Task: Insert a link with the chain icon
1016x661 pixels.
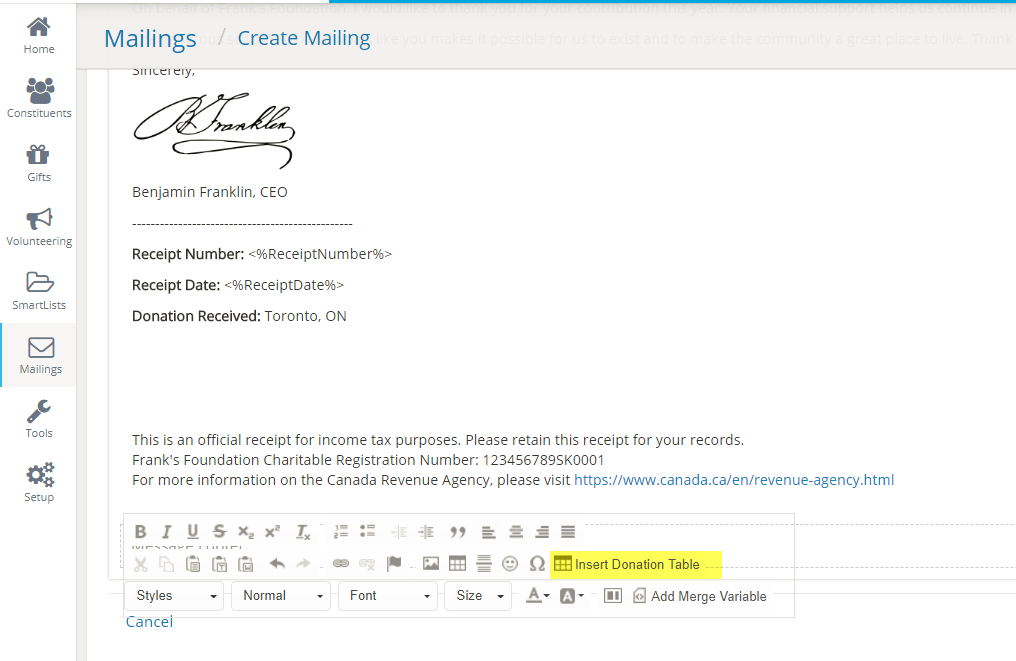Action: click(x=341, y=564)
